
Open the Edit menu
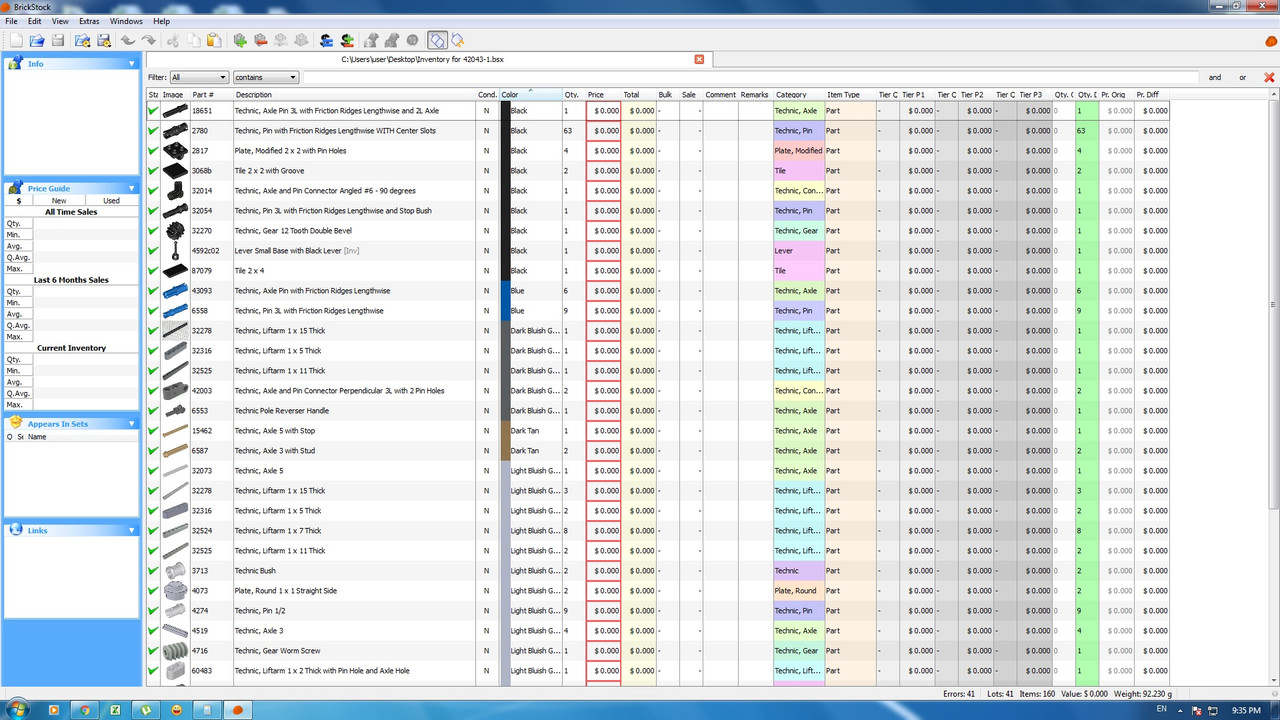click(35, 21)
